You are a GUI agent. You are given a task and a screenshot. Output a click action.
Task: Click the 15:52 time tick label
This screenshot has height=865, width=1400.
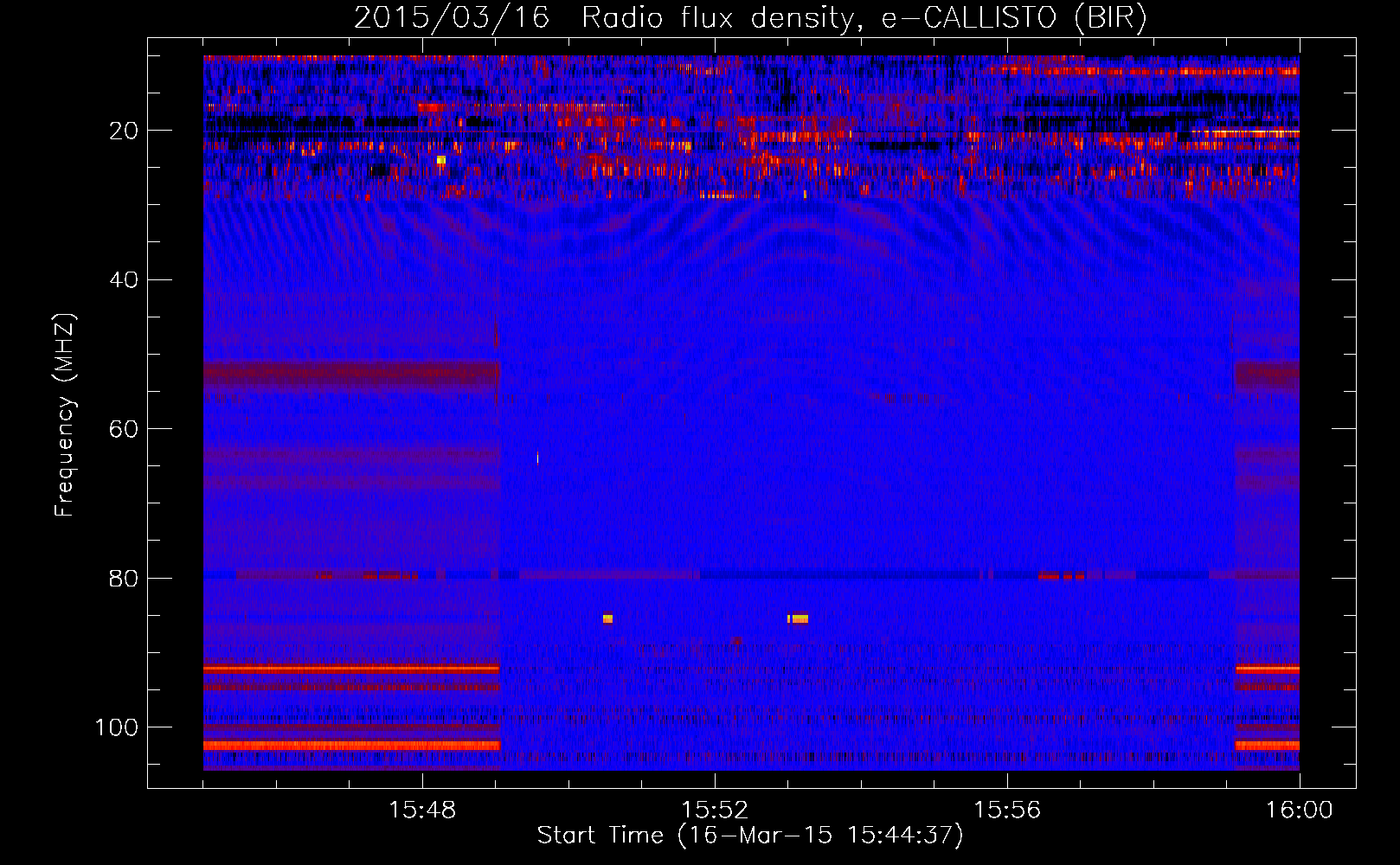715,811
